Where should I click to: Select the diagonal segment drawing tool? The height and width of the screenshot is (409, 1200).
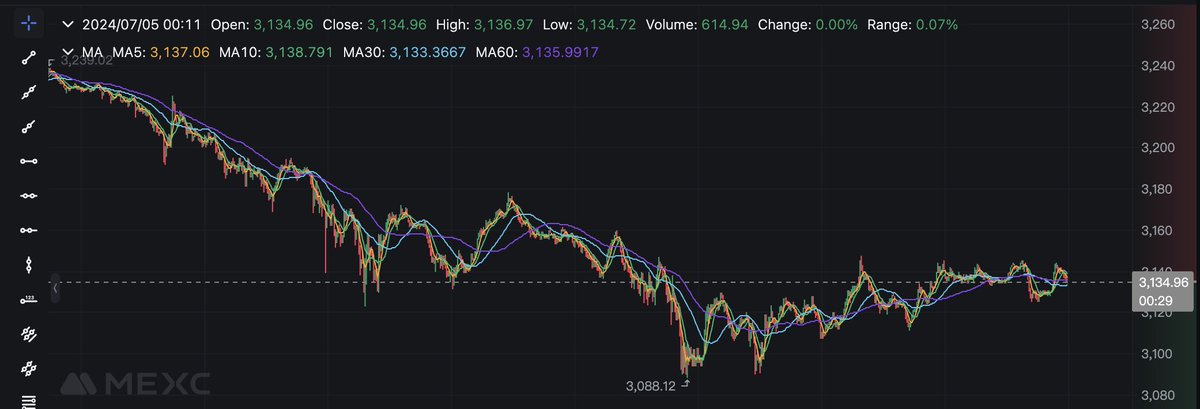point(29,59)
